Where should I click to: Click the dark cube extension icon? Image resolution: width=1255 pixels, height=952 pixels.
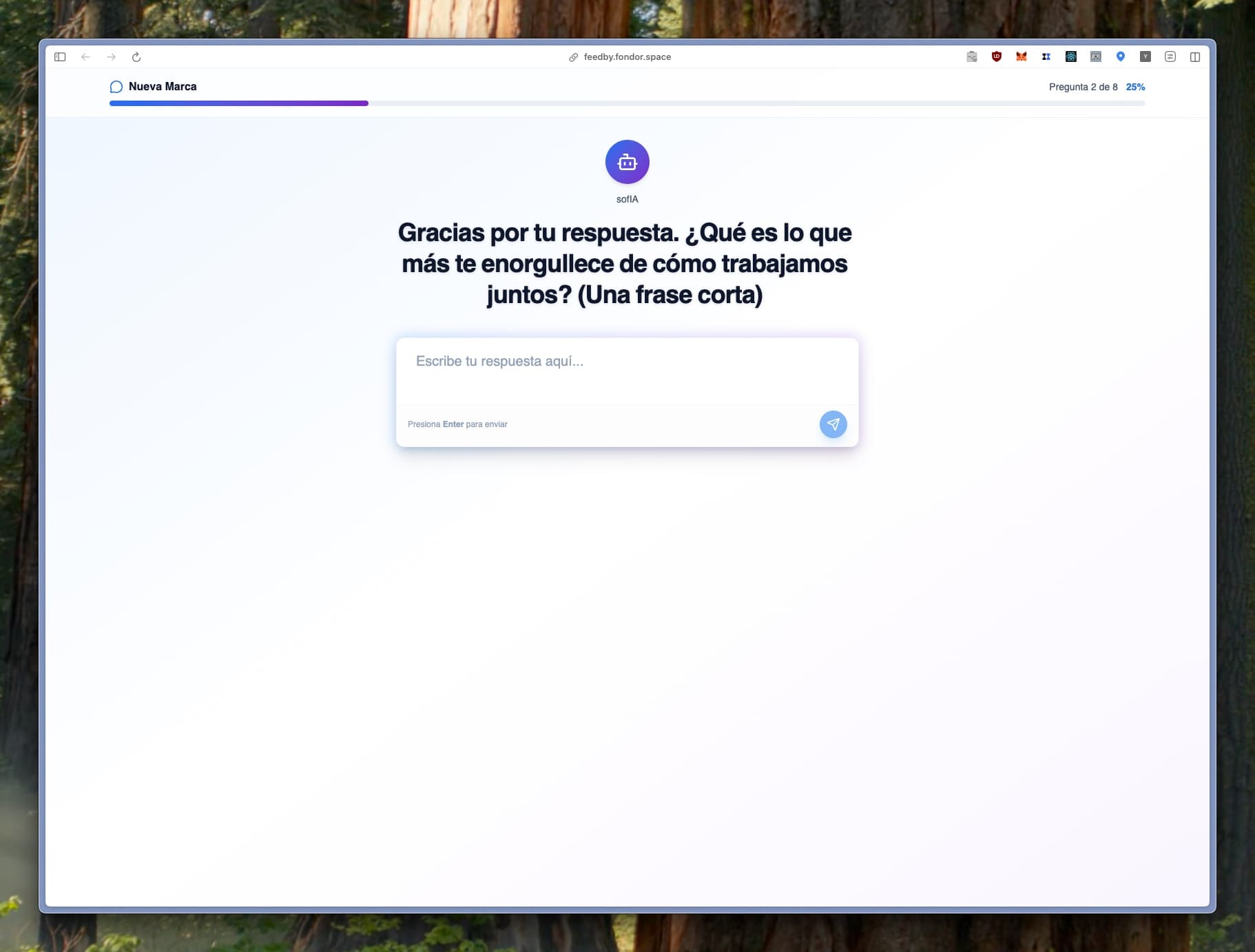[1070, 56]
